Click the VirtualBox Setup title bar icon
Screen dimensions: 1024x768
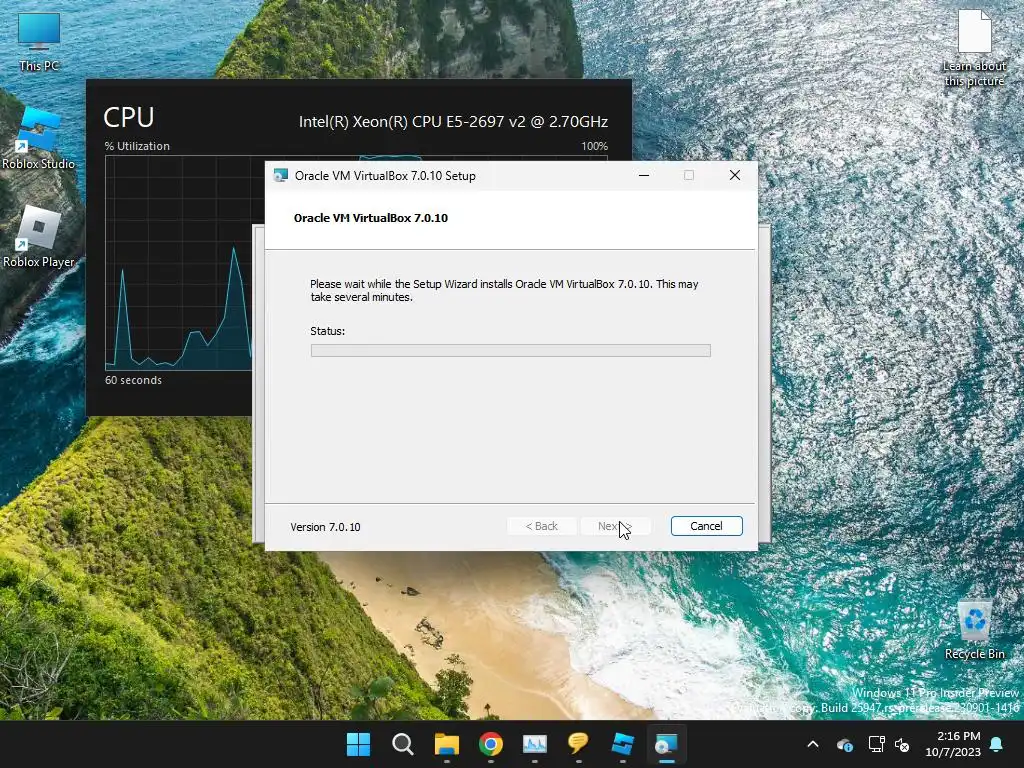tap(281, 175)
